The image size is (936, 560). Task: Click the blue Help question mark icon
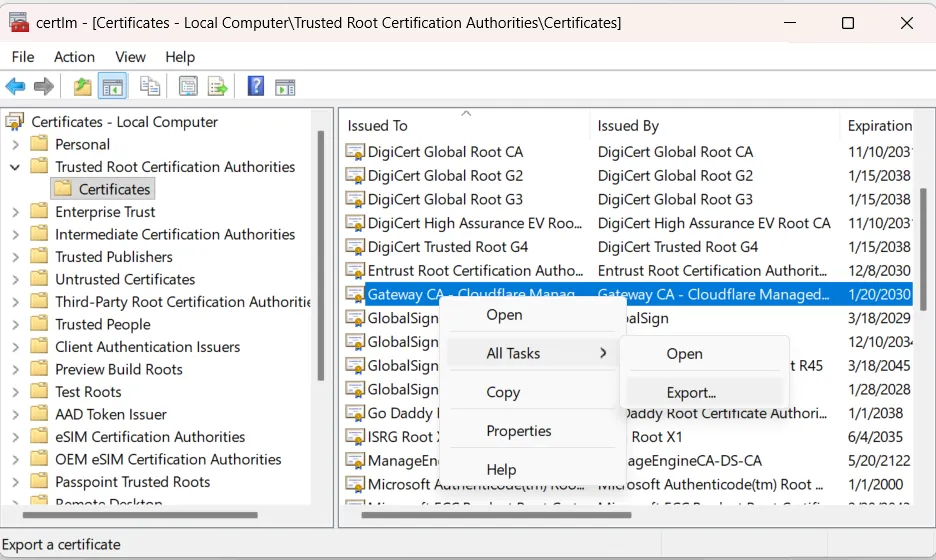click(255, 87)
